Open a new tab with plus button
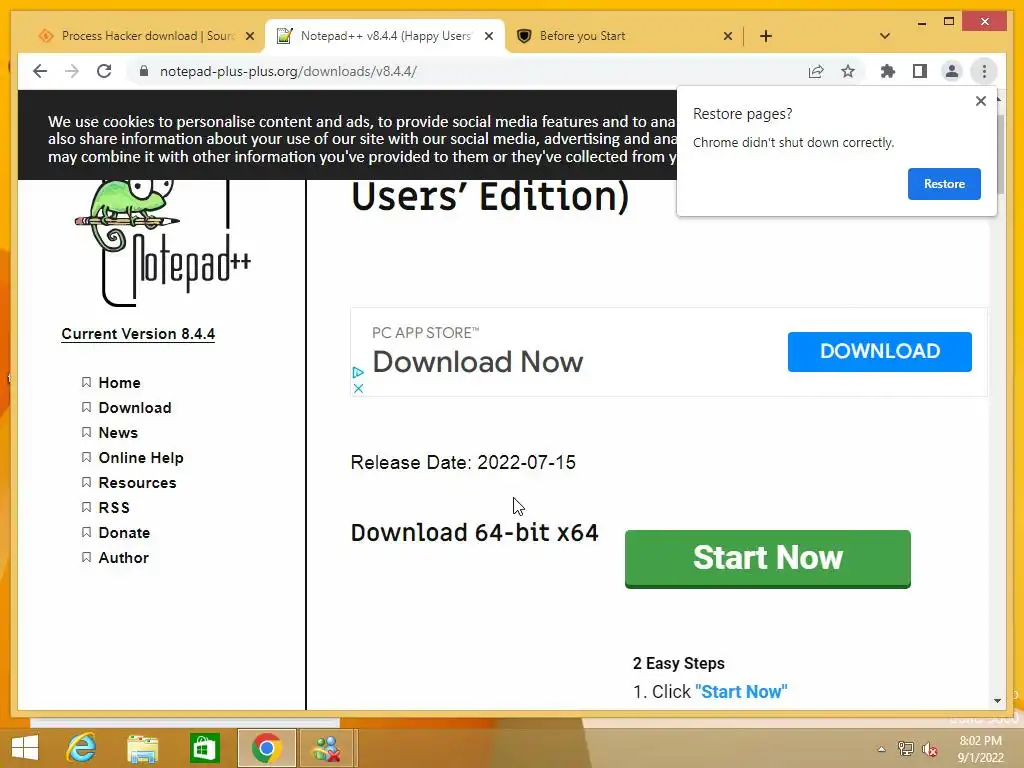 (x=766, y=36)
